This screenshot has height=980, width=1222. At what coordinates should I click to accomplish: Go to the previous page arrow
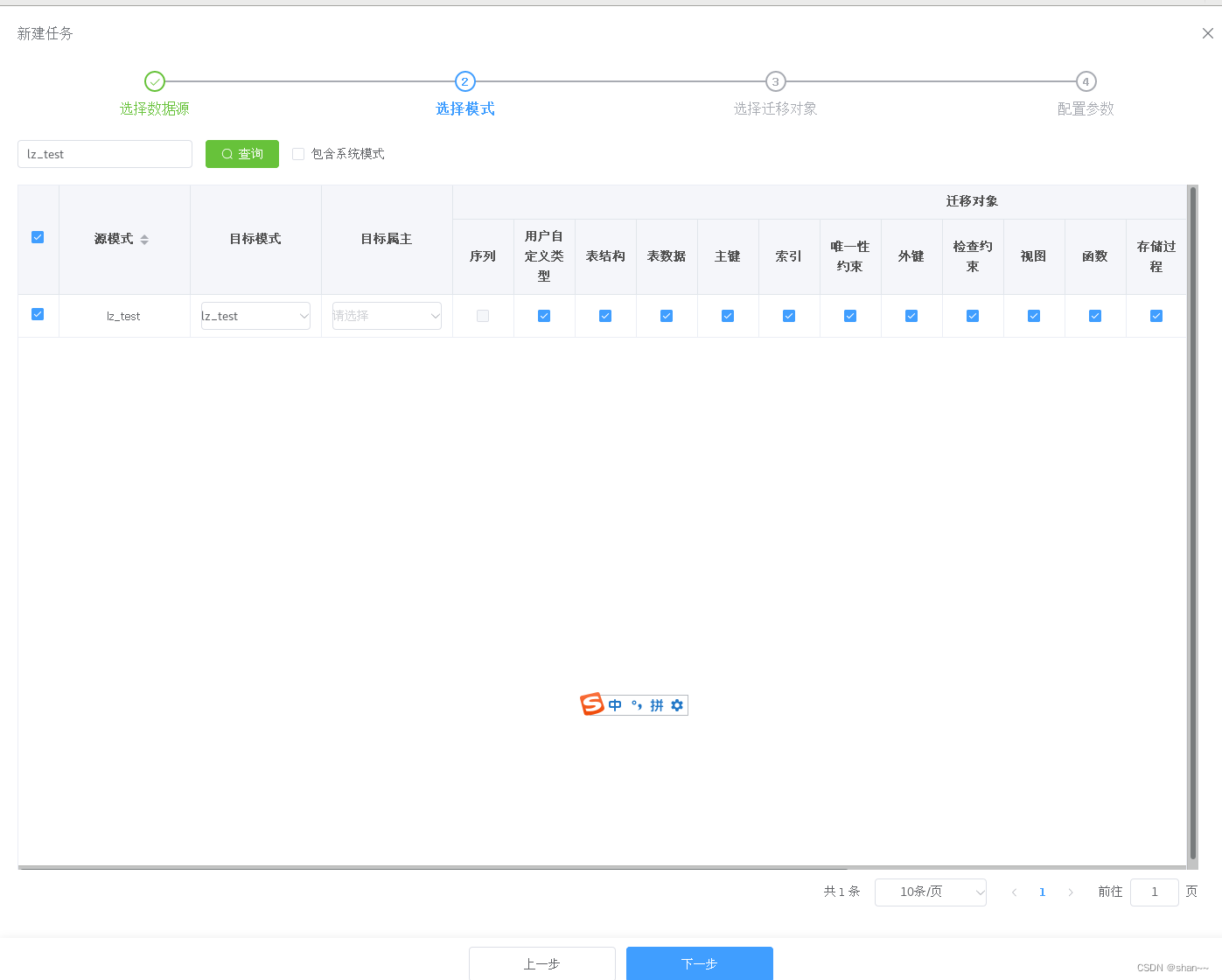[1014, 892]
